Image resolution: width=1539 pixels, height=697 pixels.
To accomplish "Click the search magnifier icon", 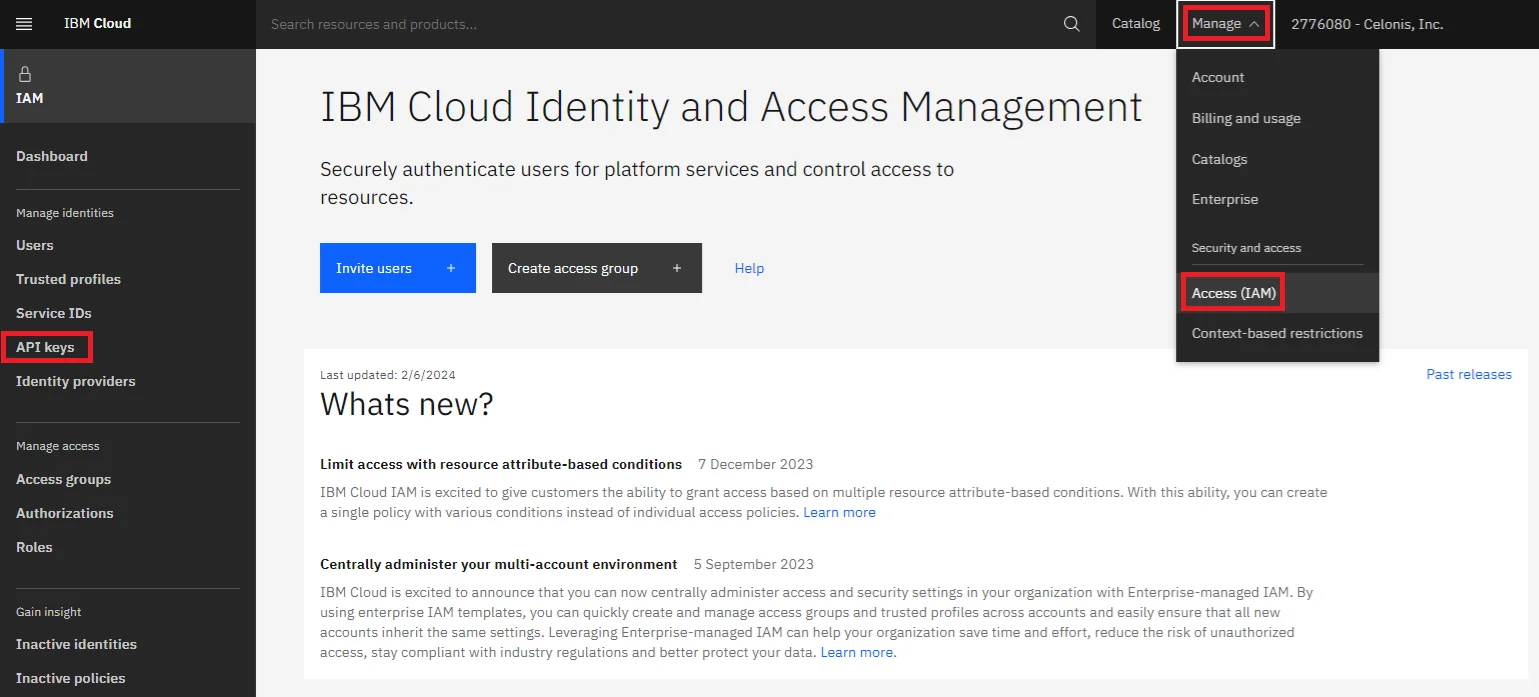I will (1072, 24).
